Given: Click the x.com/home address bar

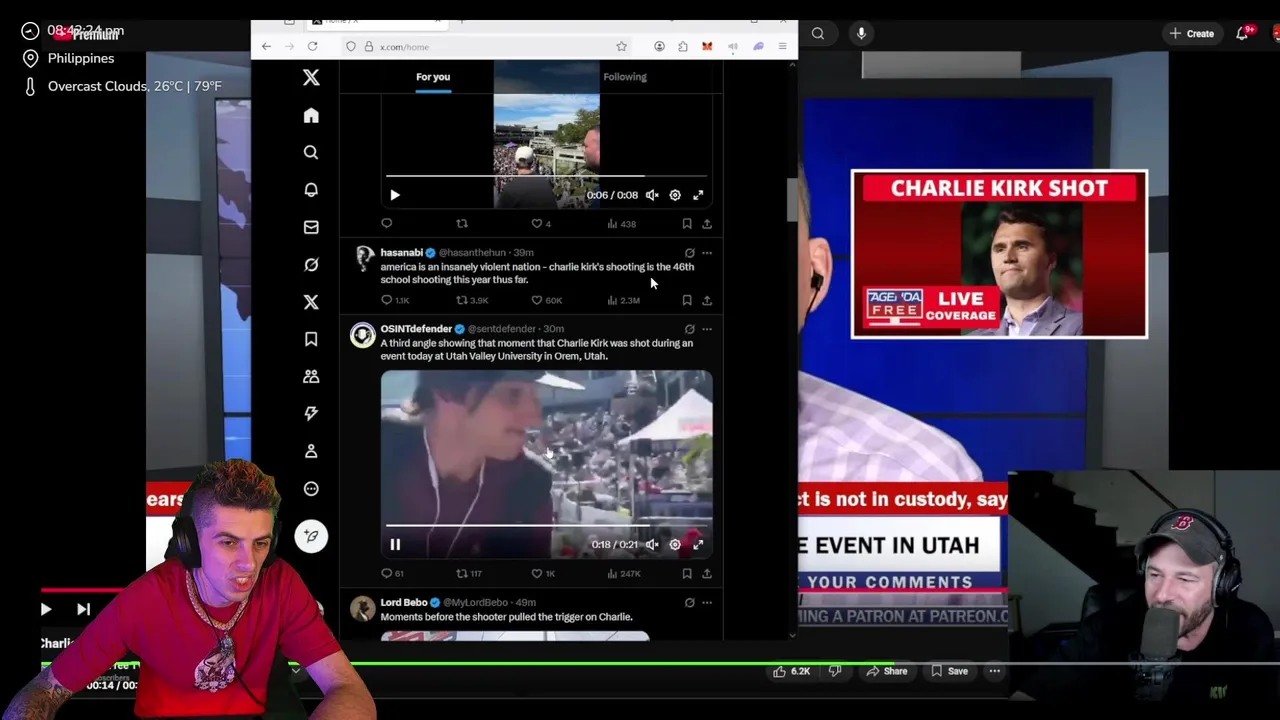Looking at the screenshot, I should pos(485,46).
